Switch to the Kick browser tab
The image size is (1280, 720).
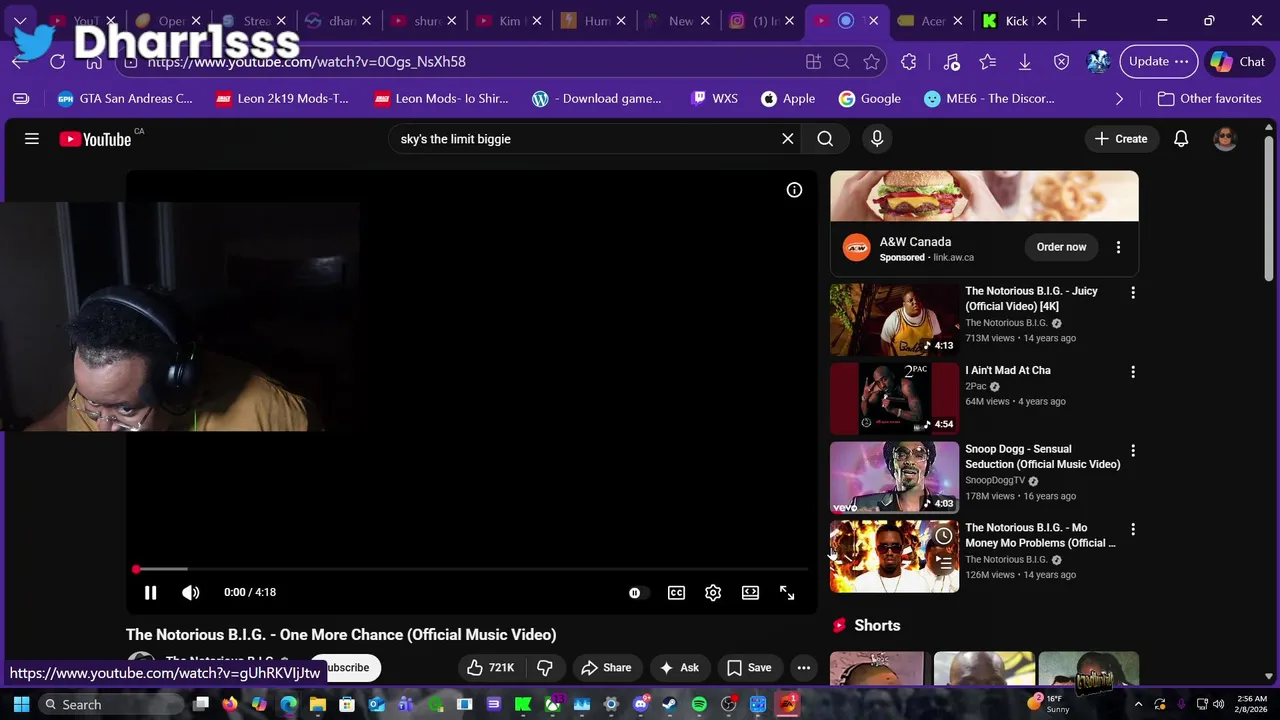1015,20
